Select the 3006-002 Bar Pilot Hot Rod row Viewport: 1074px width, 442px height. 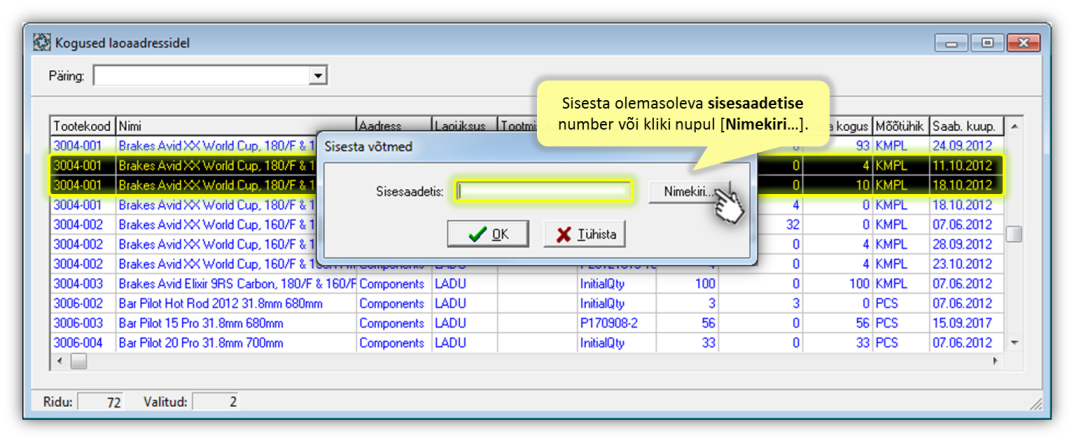(200, 303)
